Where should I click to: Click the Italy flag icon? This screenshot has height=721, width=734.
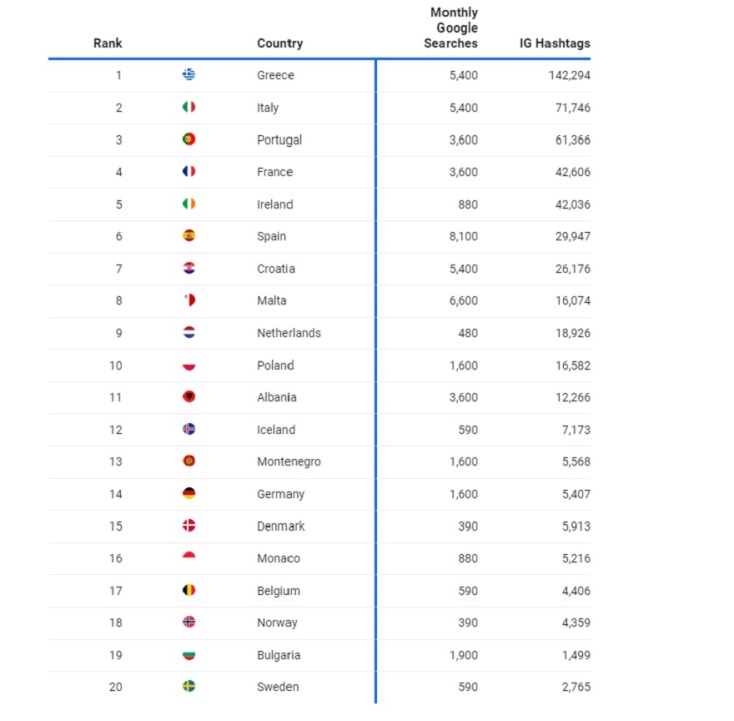189,107
